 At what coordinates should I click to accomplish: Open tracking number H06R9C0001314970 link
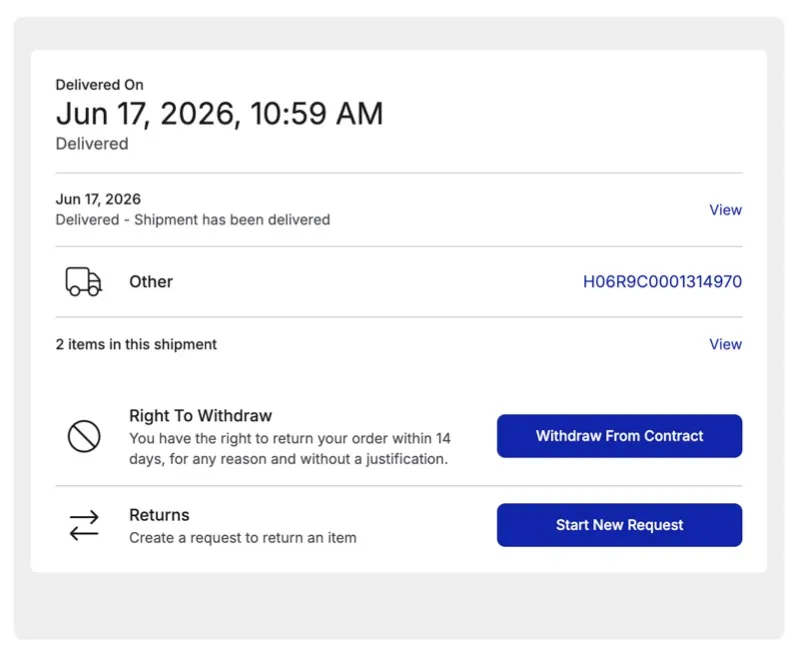662,282
